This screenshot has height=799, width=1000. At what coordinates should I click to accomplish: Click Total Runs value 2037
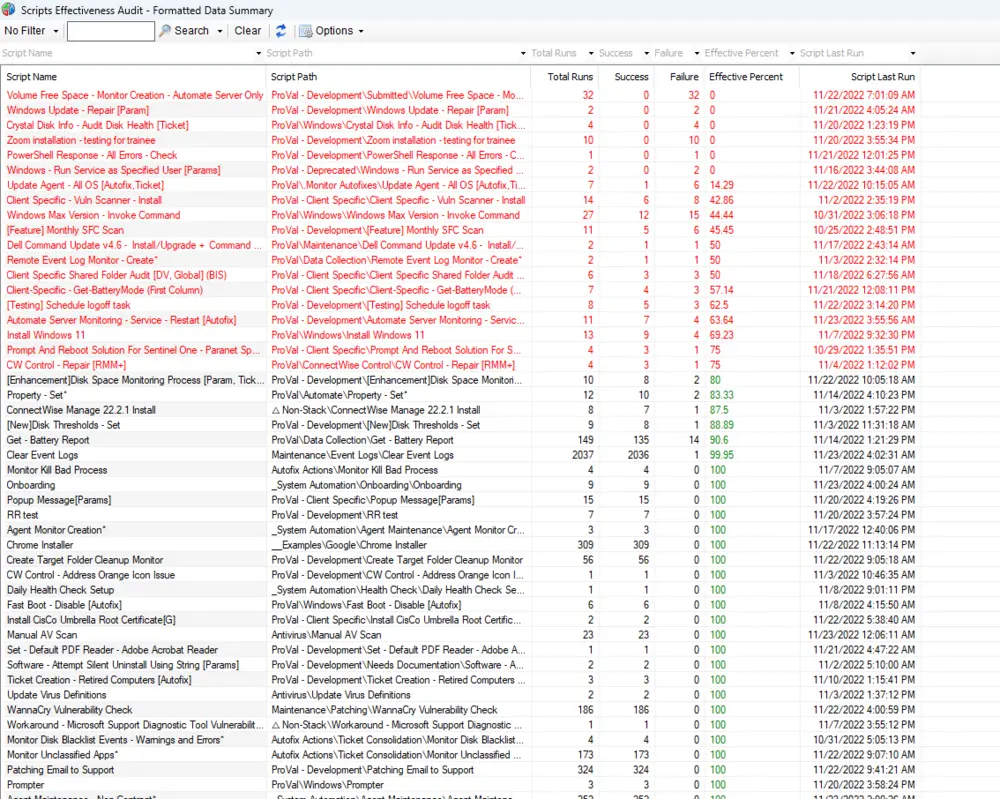click(582, 455)
